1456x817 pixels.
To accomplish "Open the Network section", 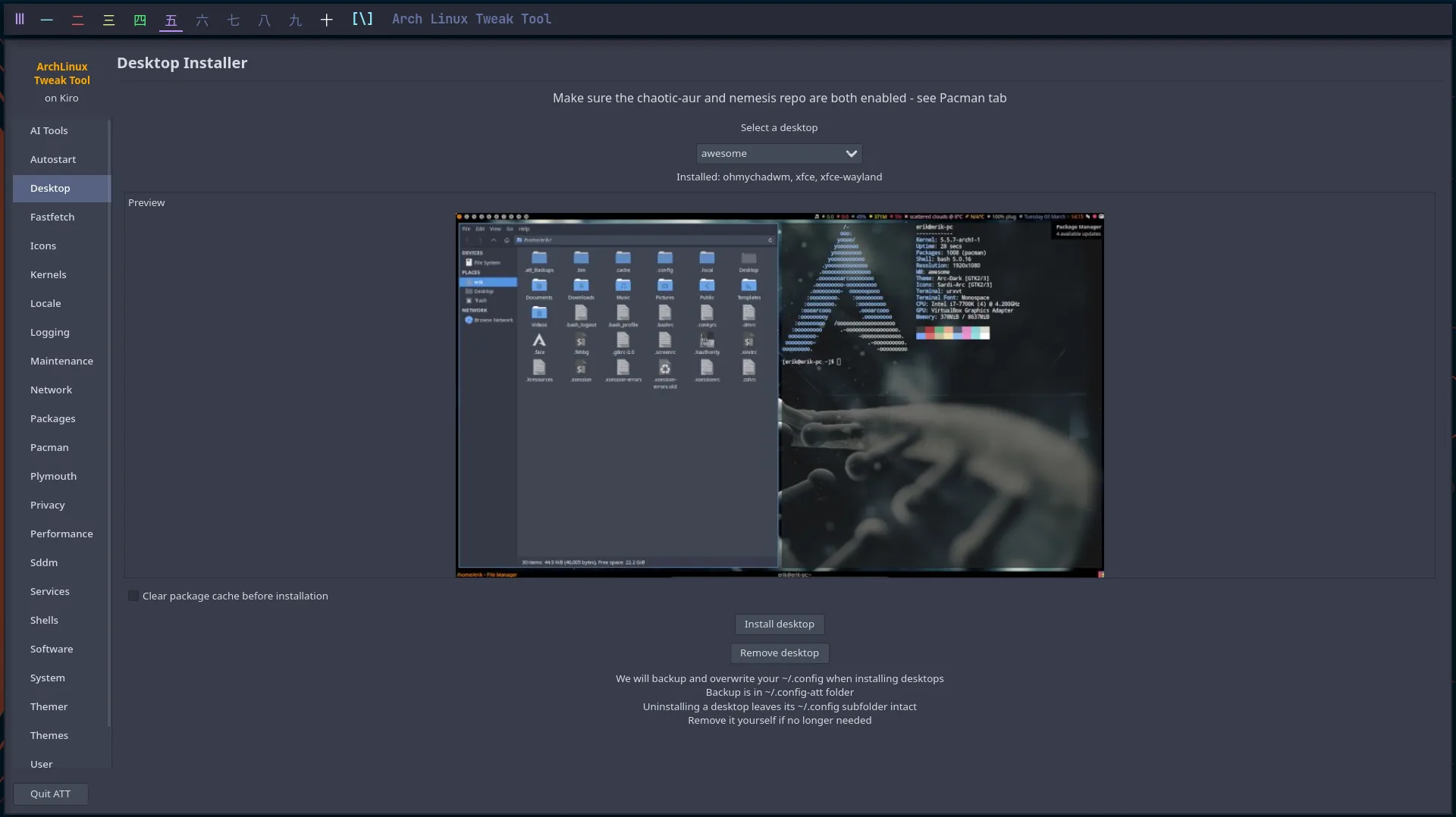I will pos(61,390).
